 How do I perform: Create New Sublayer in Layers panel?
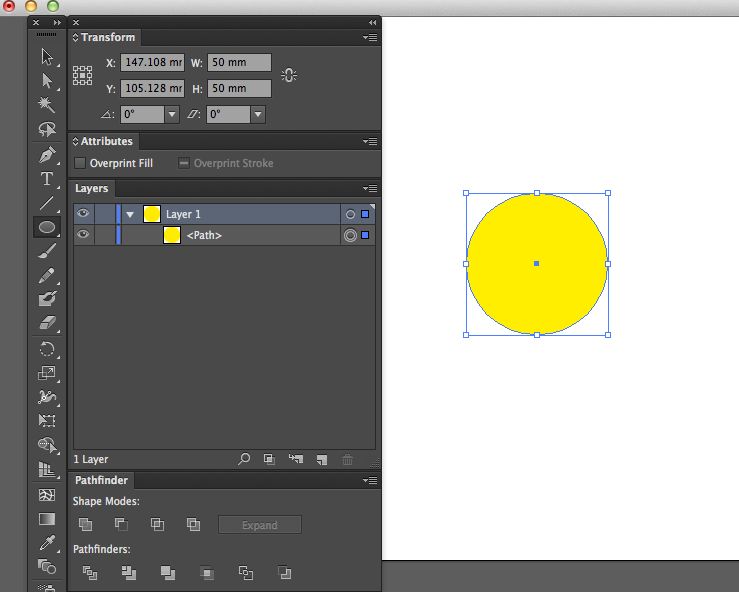pyautogui.click(x=296, y=459)
